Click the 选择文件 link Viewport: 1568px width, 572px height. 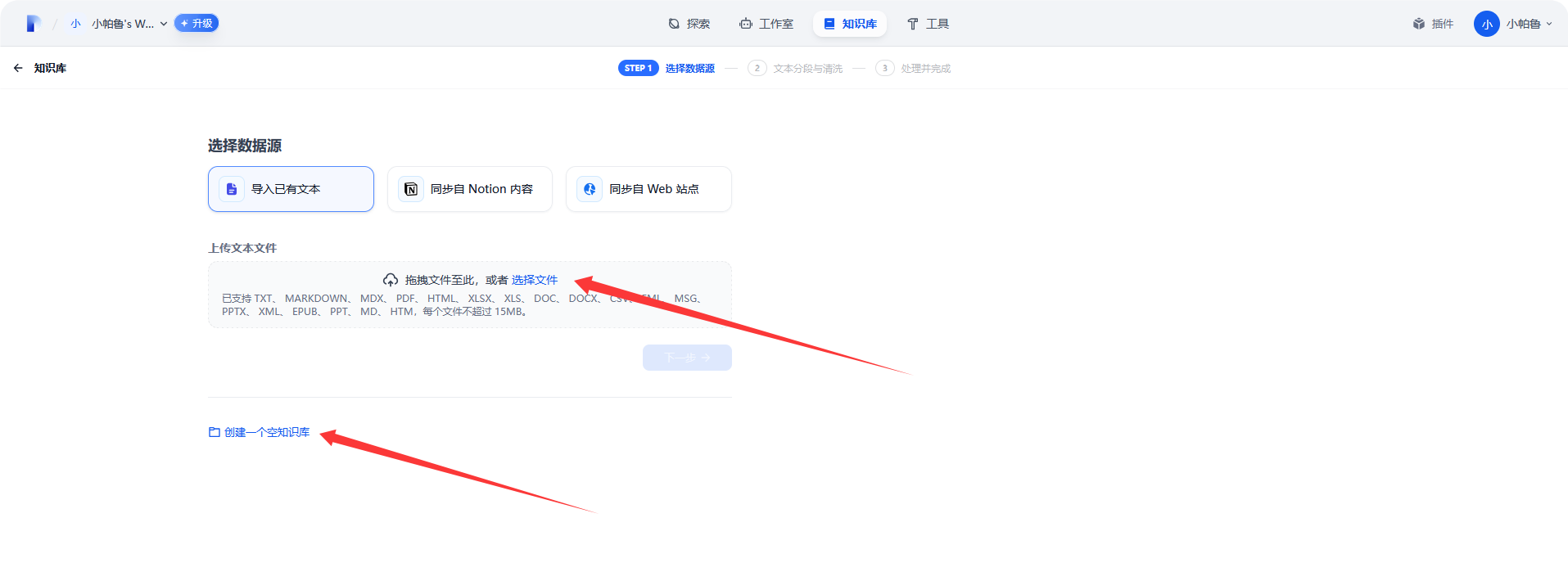click(x=534, y=280)
